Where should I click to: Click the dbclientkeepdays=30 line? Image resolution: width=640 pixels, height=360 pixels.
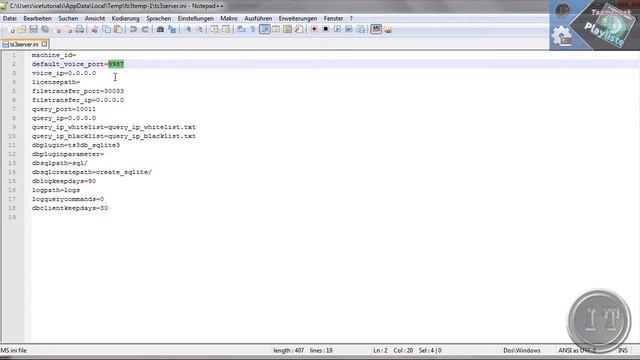(x=70, y=208)
